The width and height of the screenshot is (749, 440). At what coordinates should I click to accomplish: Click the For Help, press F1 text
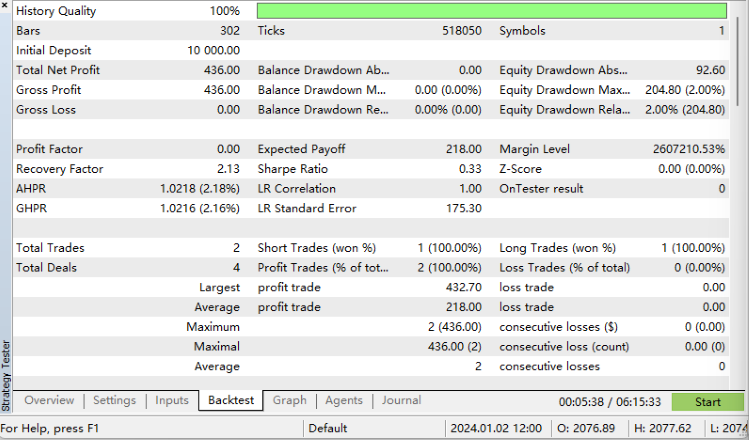click(50, 428)
